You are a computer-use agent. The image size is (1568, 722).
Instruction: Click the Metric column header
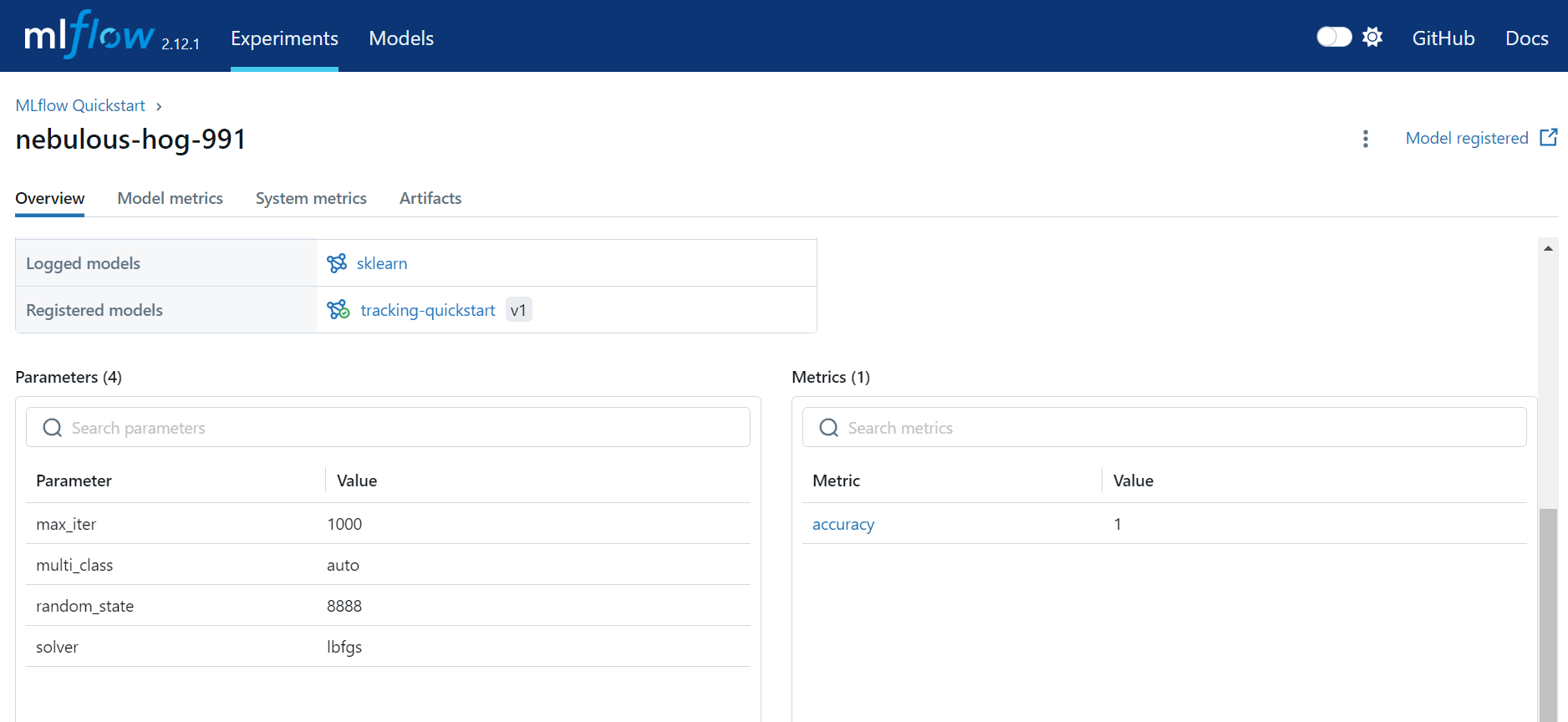(x=836, y=480)
